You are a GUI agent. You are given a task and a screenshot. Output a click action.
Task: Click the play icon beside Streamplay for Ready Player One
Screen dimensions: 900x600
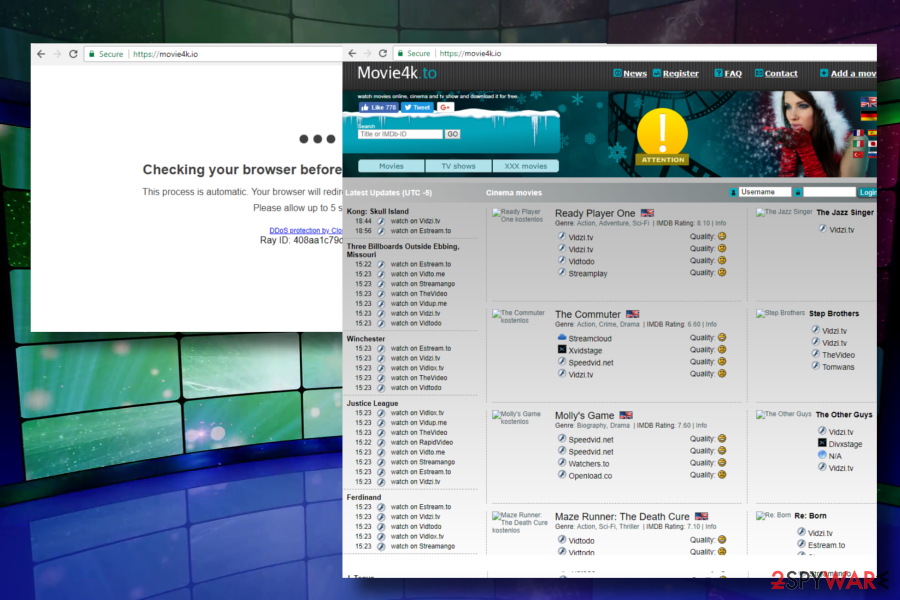coord(561,273)
